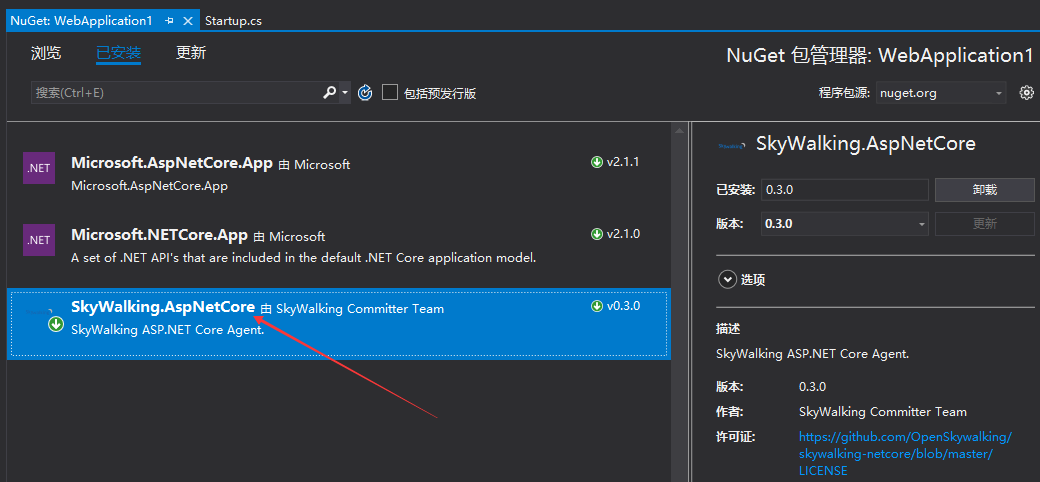Screen dimensions: 1040x482
Task: Click 'SkyWalking Committer Team' in package list
Action: click(359, 309)
